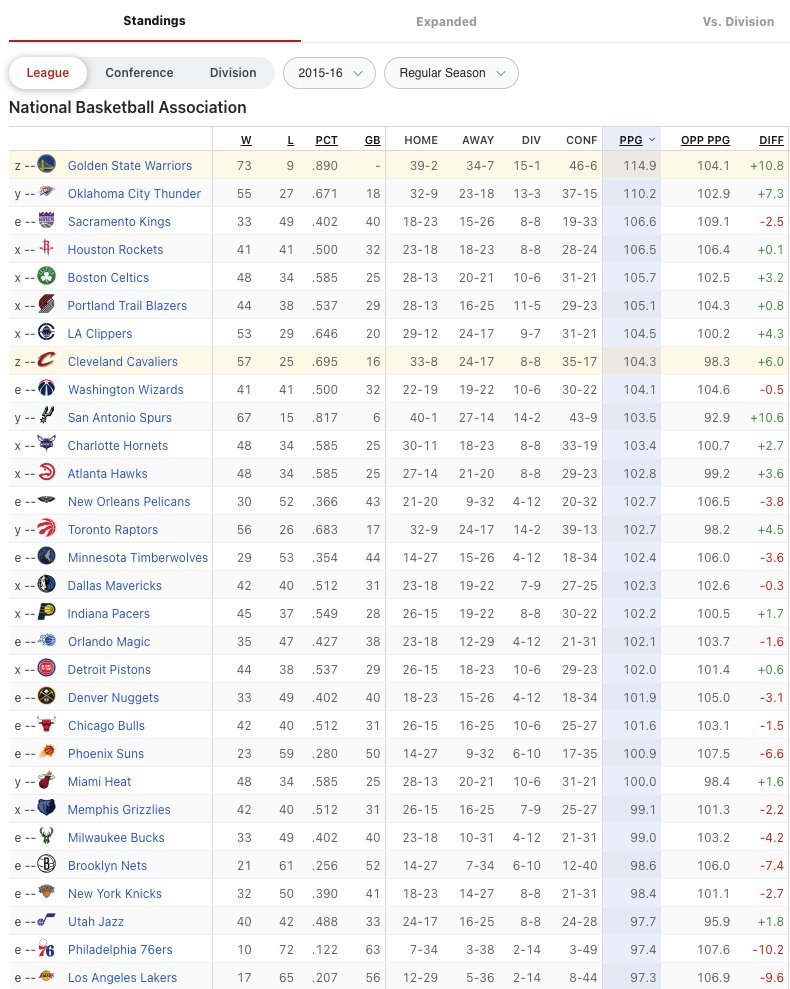Screen dimensions: 790x989
Task: Click the 76ers DIFF value -10.2
Action: click(x=767, y=949)
